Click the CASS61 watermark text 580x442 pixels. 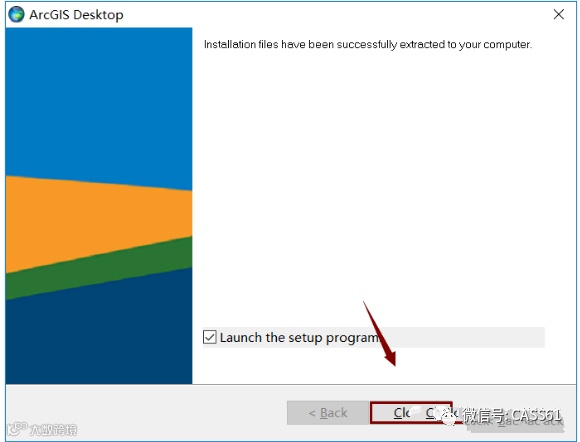[x=537, y=416]
